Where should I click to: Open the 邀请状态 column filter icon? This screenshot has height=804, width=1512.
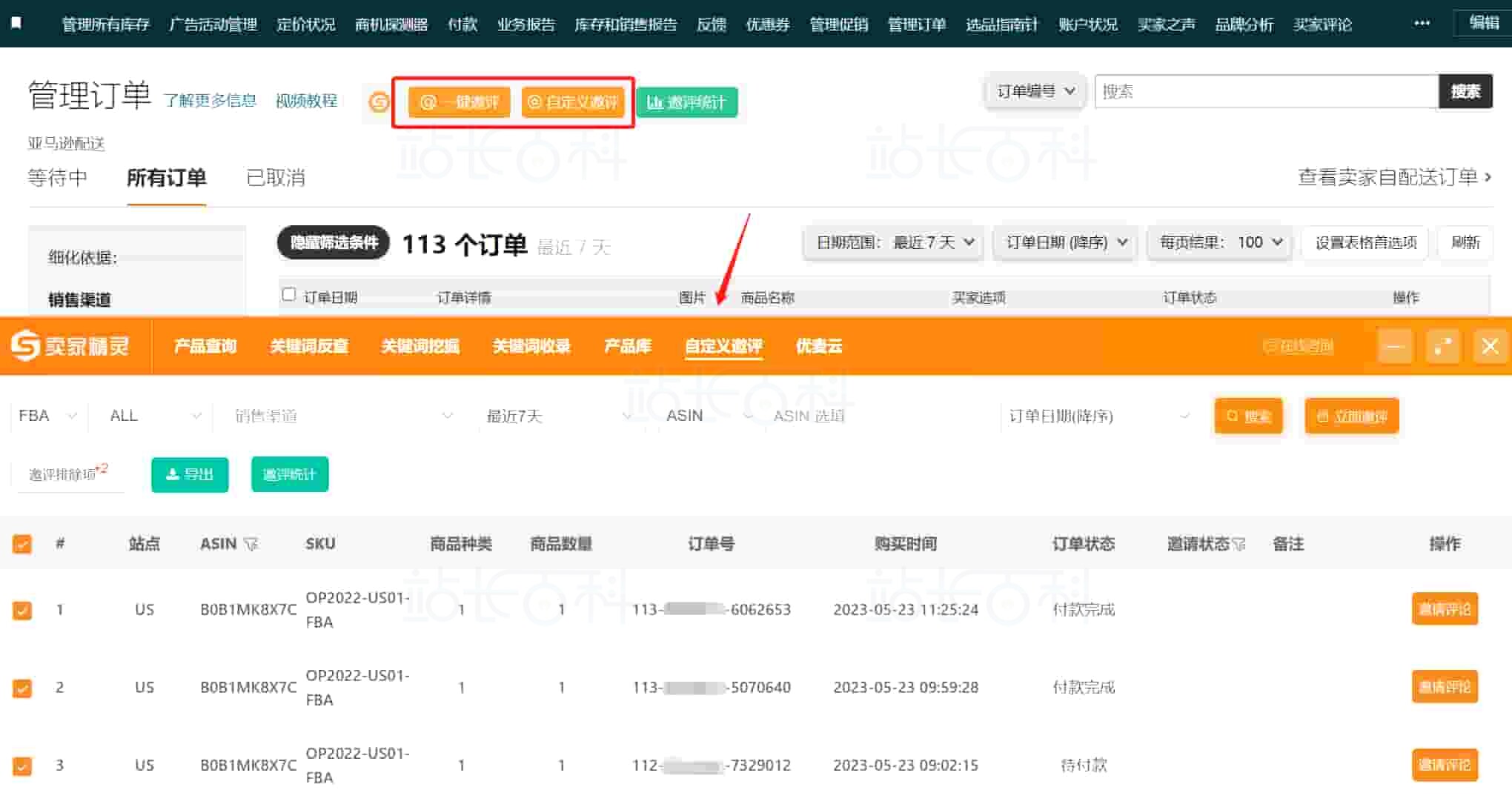point(1239,544)
